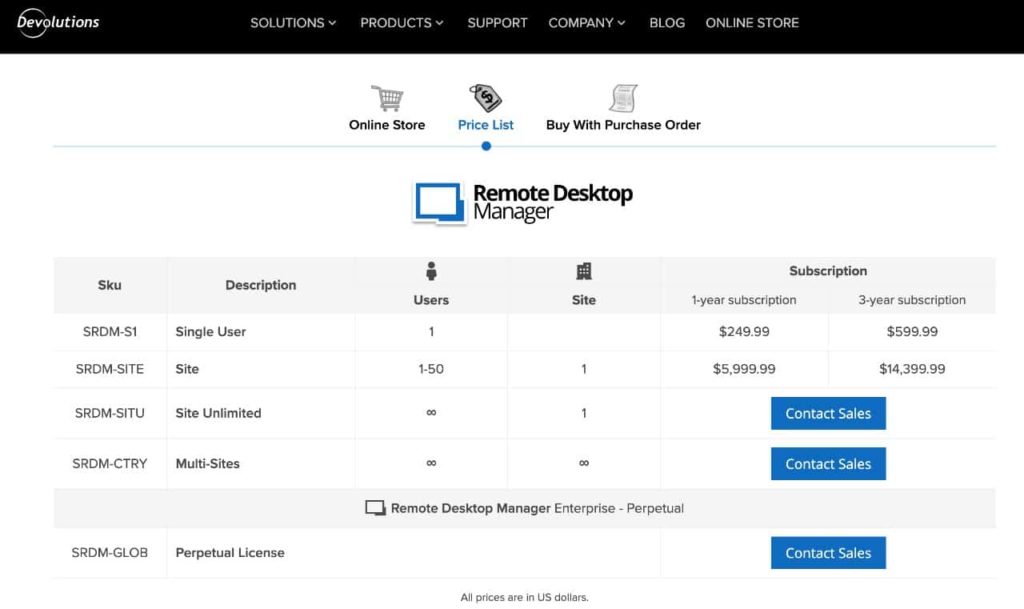Click Contact Sales for Multi-Sites
The width and height of the screenshot is (1024, 609).
[828, 463]
